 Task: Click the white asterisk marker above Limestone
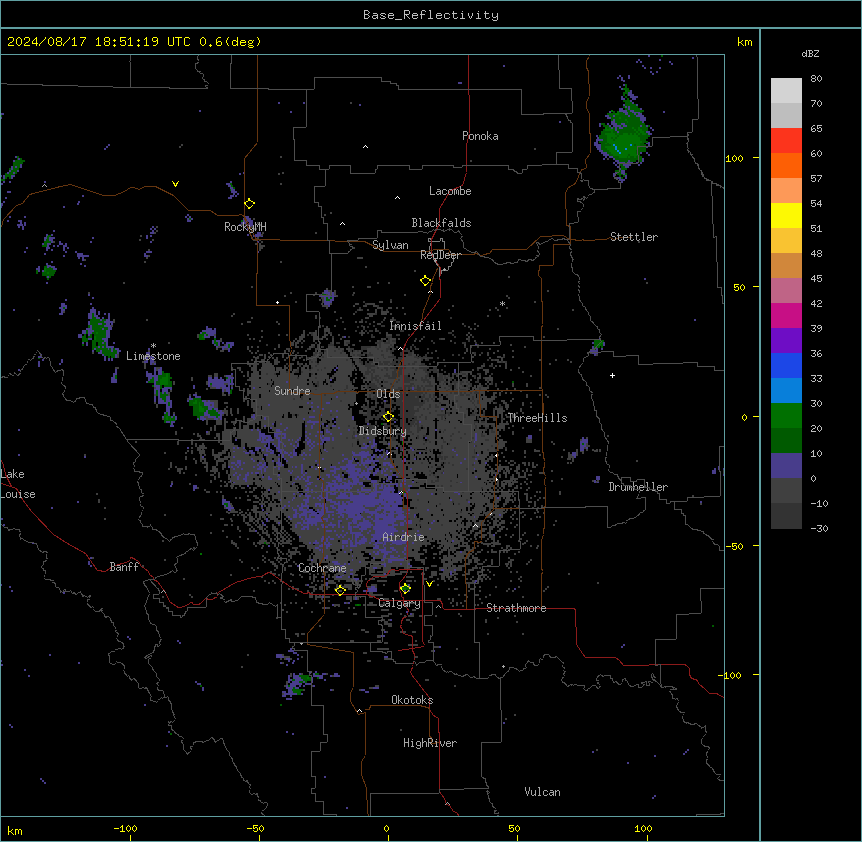click(153, 346)
